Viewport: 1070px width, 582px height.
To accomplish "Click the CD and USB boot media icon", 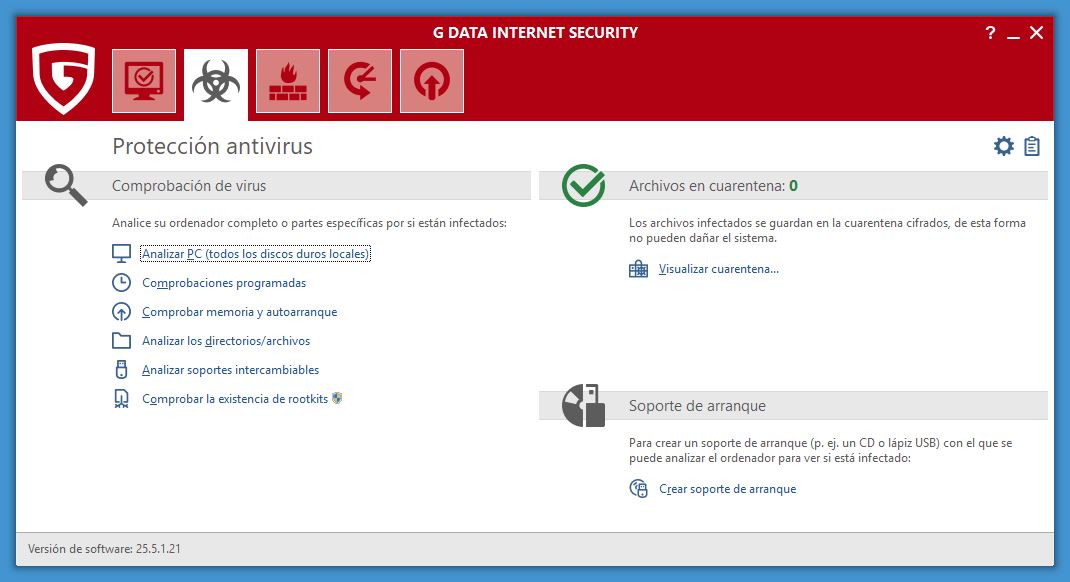I will pyautogui.click(x=583, y=405).
